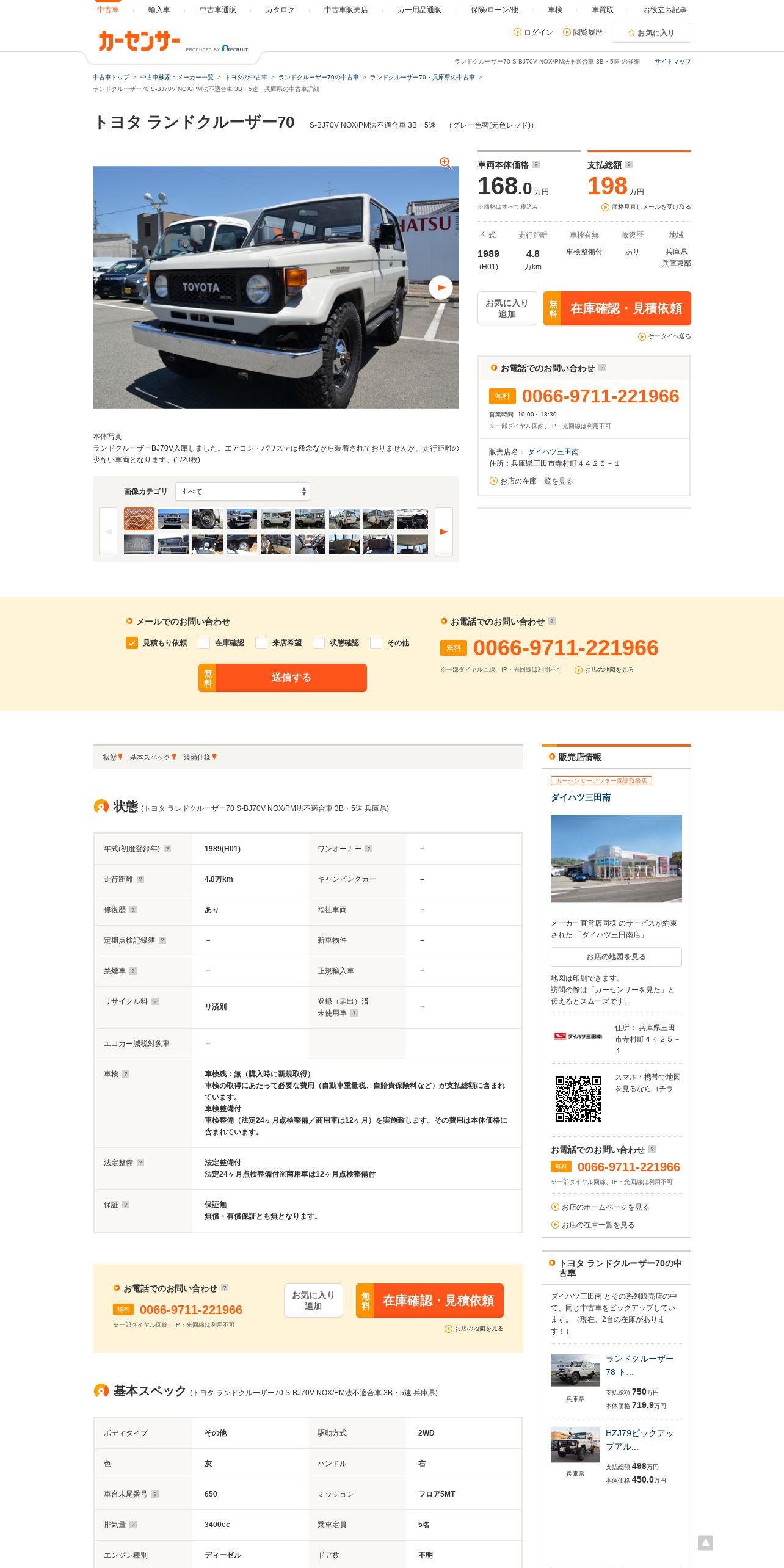Click help icon beside ワンオーナー
The width and height of the screenshot is (784, 1568).
[x=369, y=849]
